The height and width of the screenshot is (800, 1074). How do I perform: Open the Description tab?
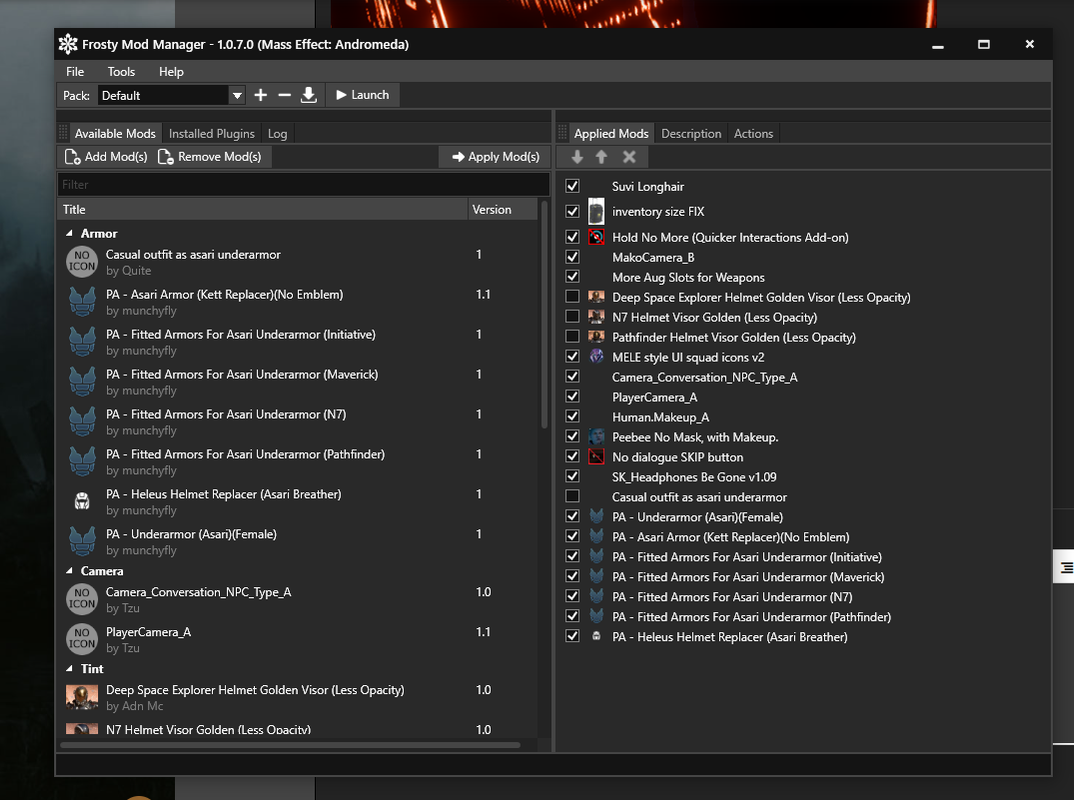(691, 134)
